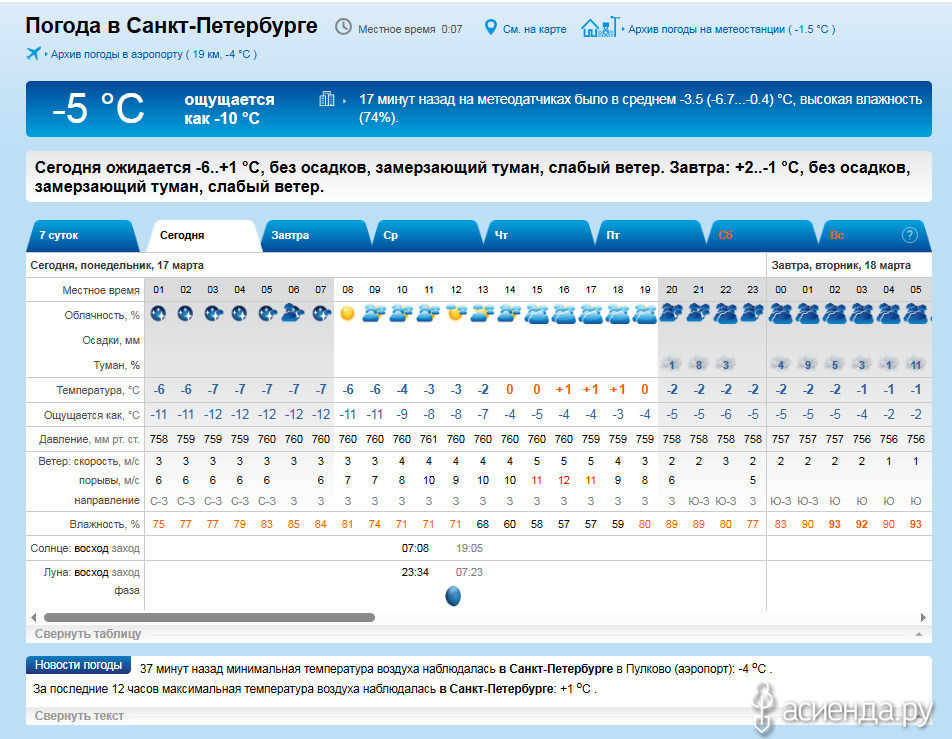Image resolution: width=952 pixels, height=739 pixels.
Task: Click 'Давление, мм рт. ст.' row label
Action: pyautogui.click(x=89, y=439)
